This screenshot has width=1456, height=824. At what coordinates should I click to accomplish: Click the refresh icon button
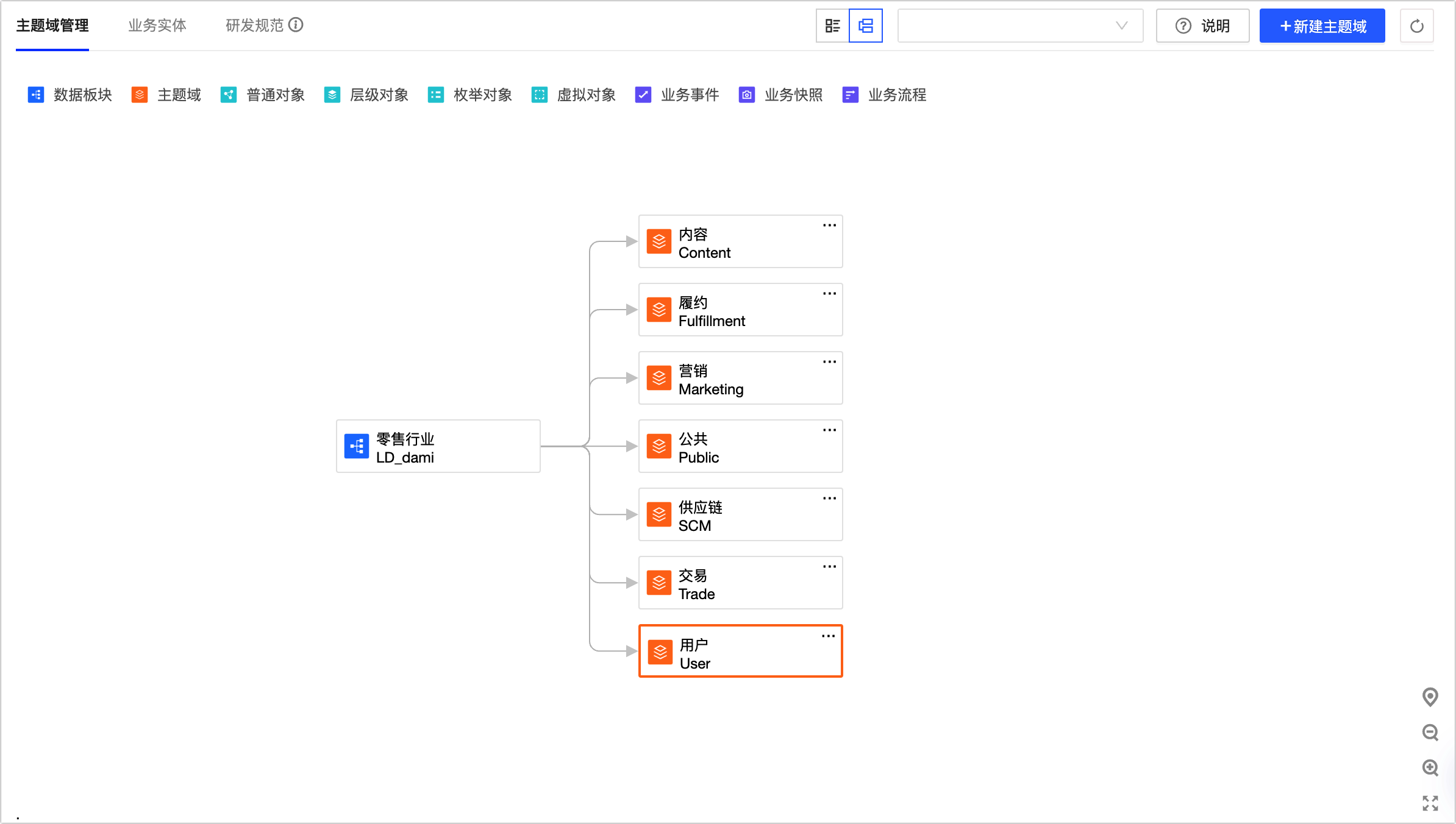(x=1417, y=26)
